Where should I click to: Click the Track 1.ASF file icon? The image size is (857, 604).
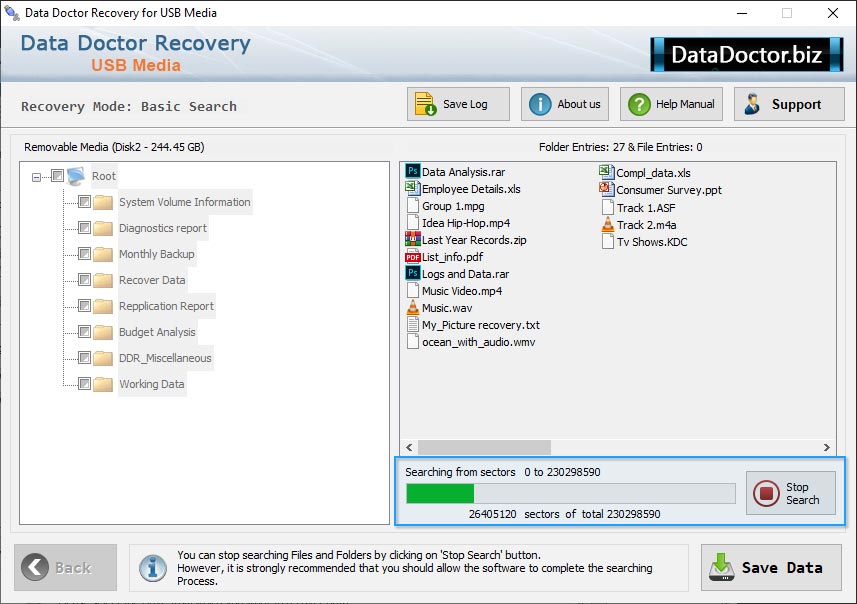pyautogui.click(x=607, y=207)
